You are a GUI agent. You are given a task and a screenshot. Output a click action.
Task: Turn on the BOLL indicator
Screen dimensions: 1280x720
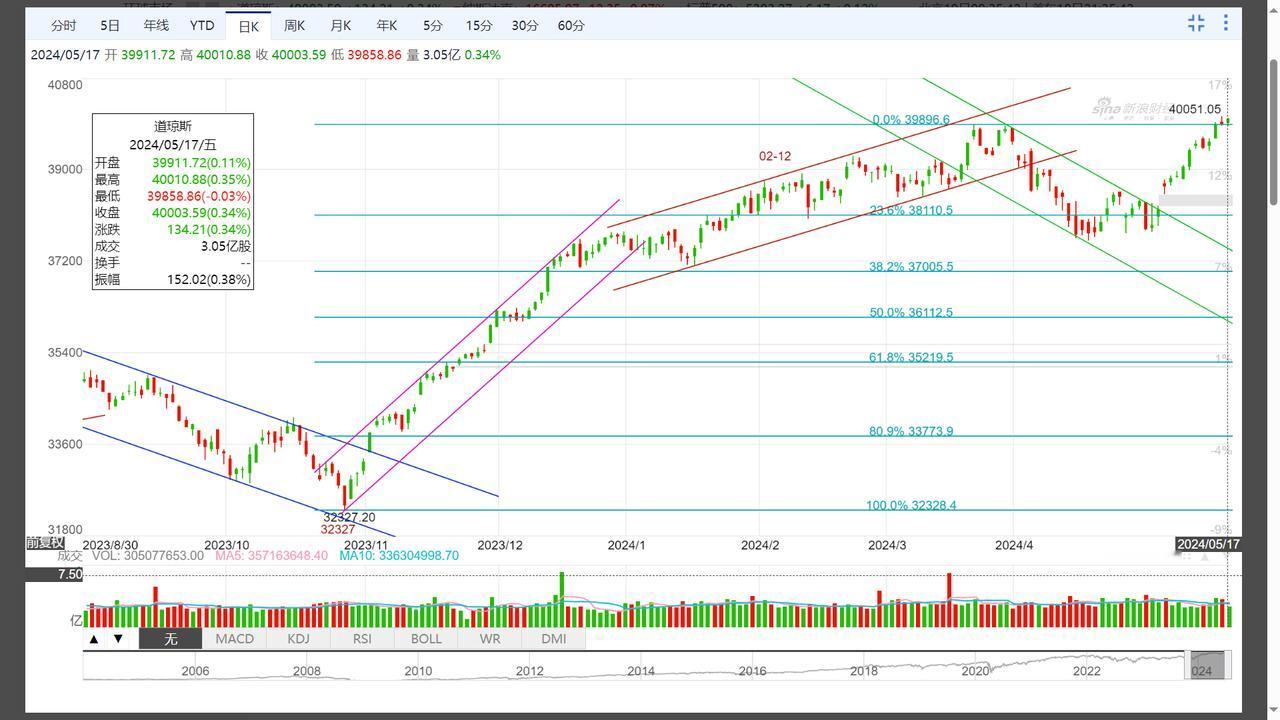426,638
